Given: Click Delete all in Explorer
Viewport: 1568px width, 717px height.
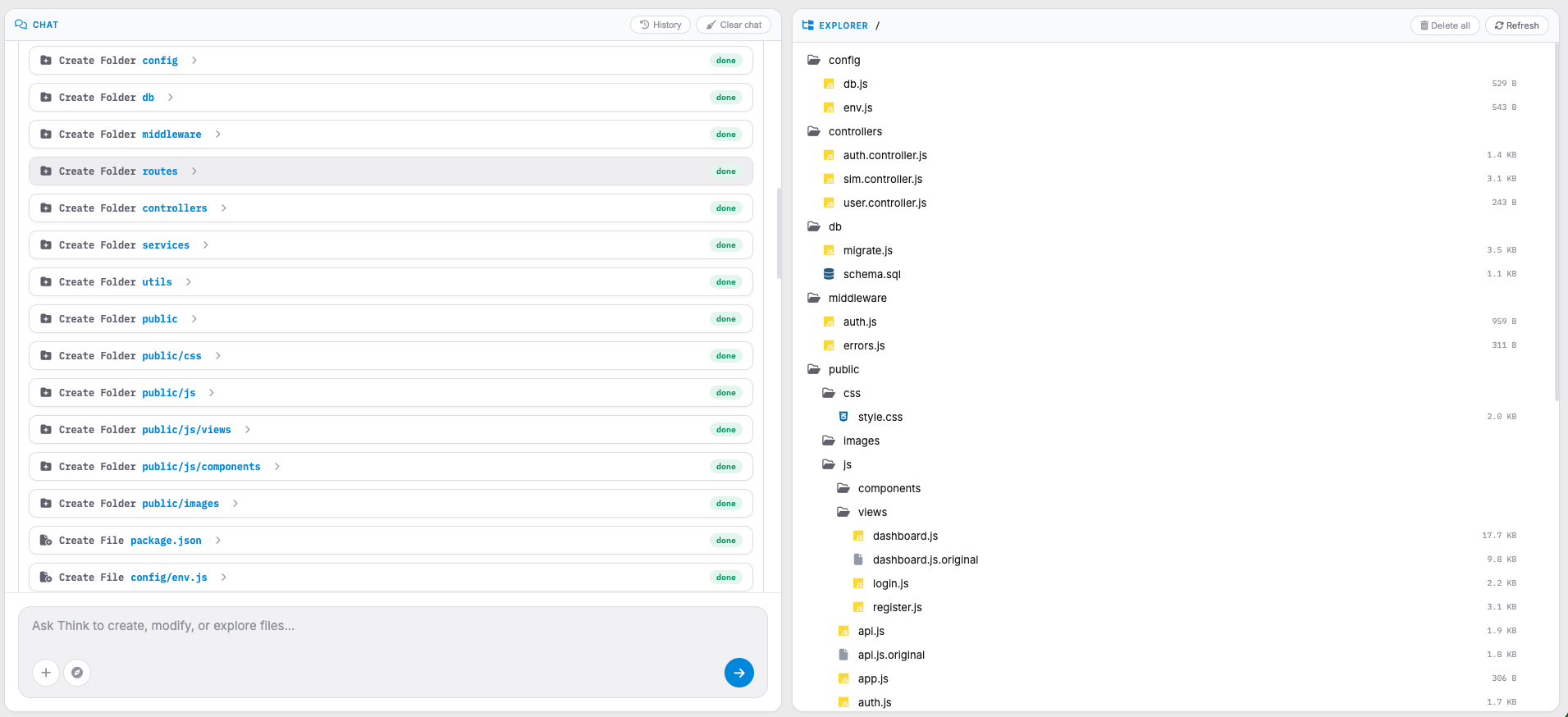Looking at the screenshot, I should click(1445, 25).
